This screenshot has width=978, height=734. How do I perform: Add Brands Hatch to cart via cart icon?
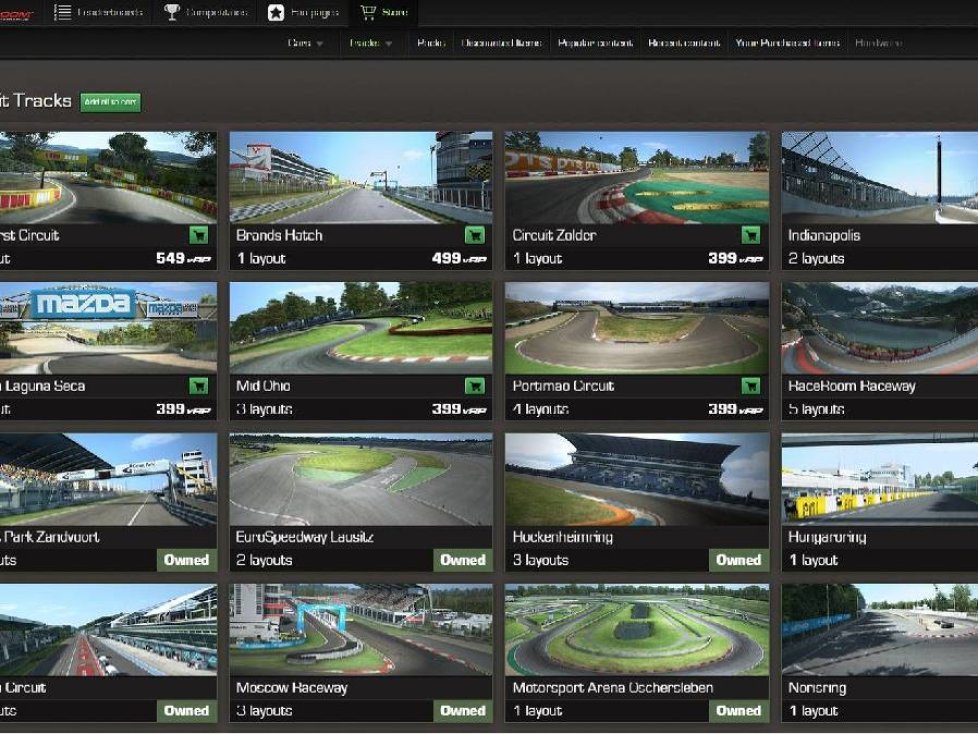coord(475,235)
